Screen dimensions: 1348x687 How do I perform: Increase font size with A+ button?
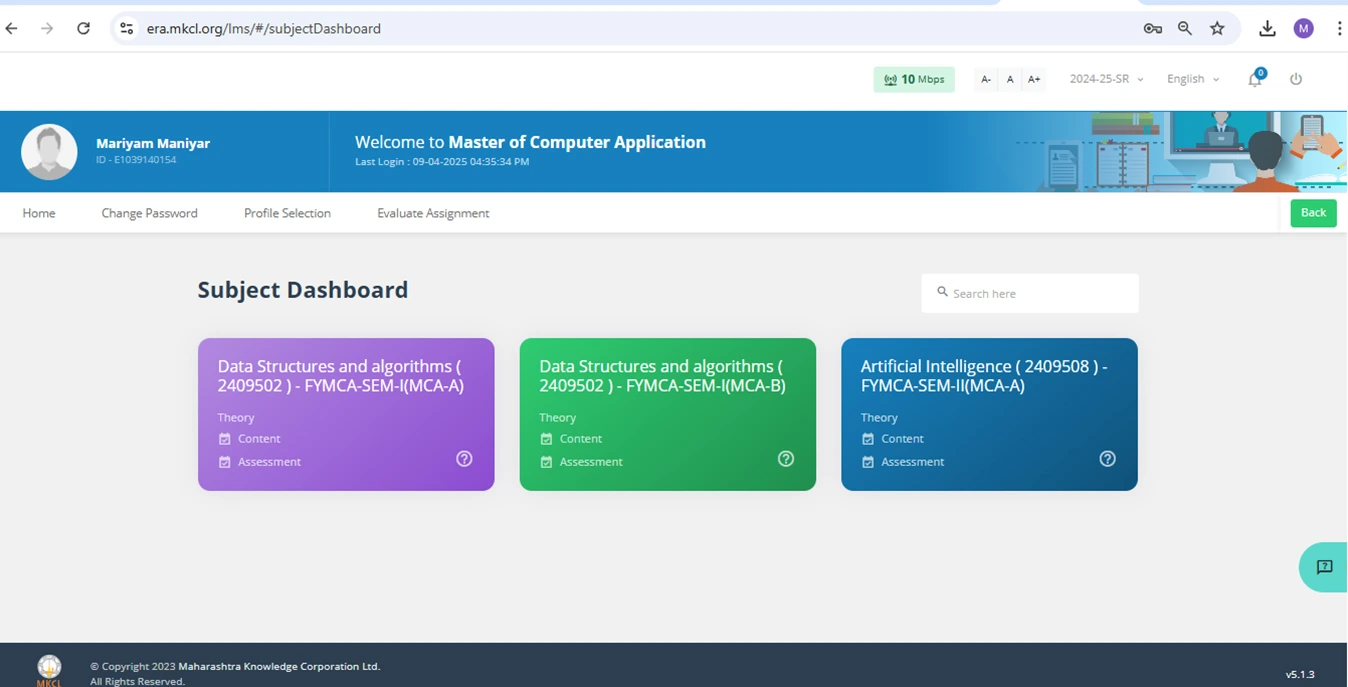(x=1034, y=79)
